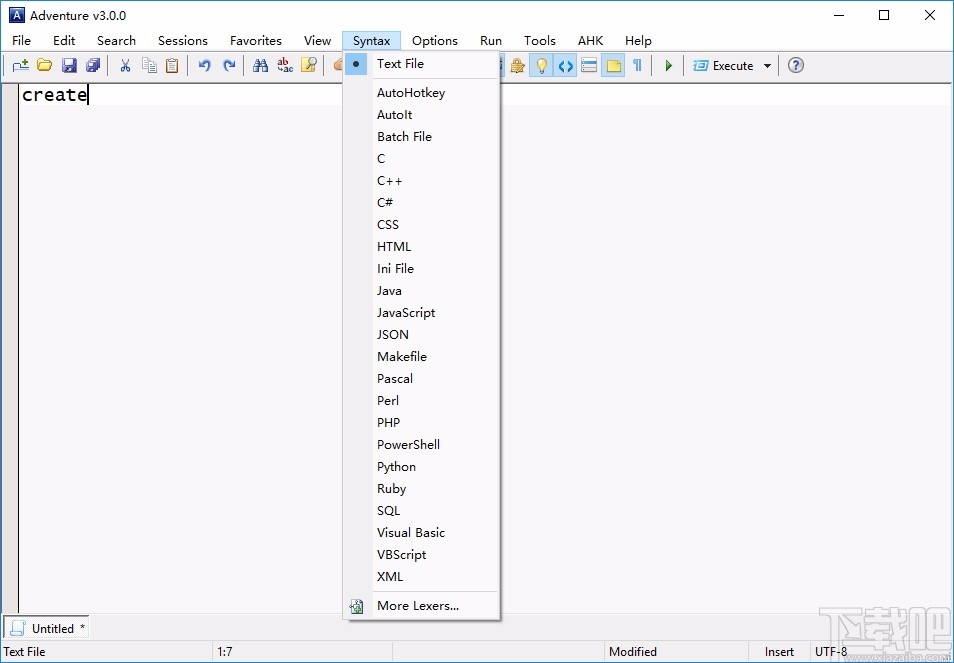The image size is (954, 663).
Task: Switch to the Untitled document tab
Action: tap(47, 628)
